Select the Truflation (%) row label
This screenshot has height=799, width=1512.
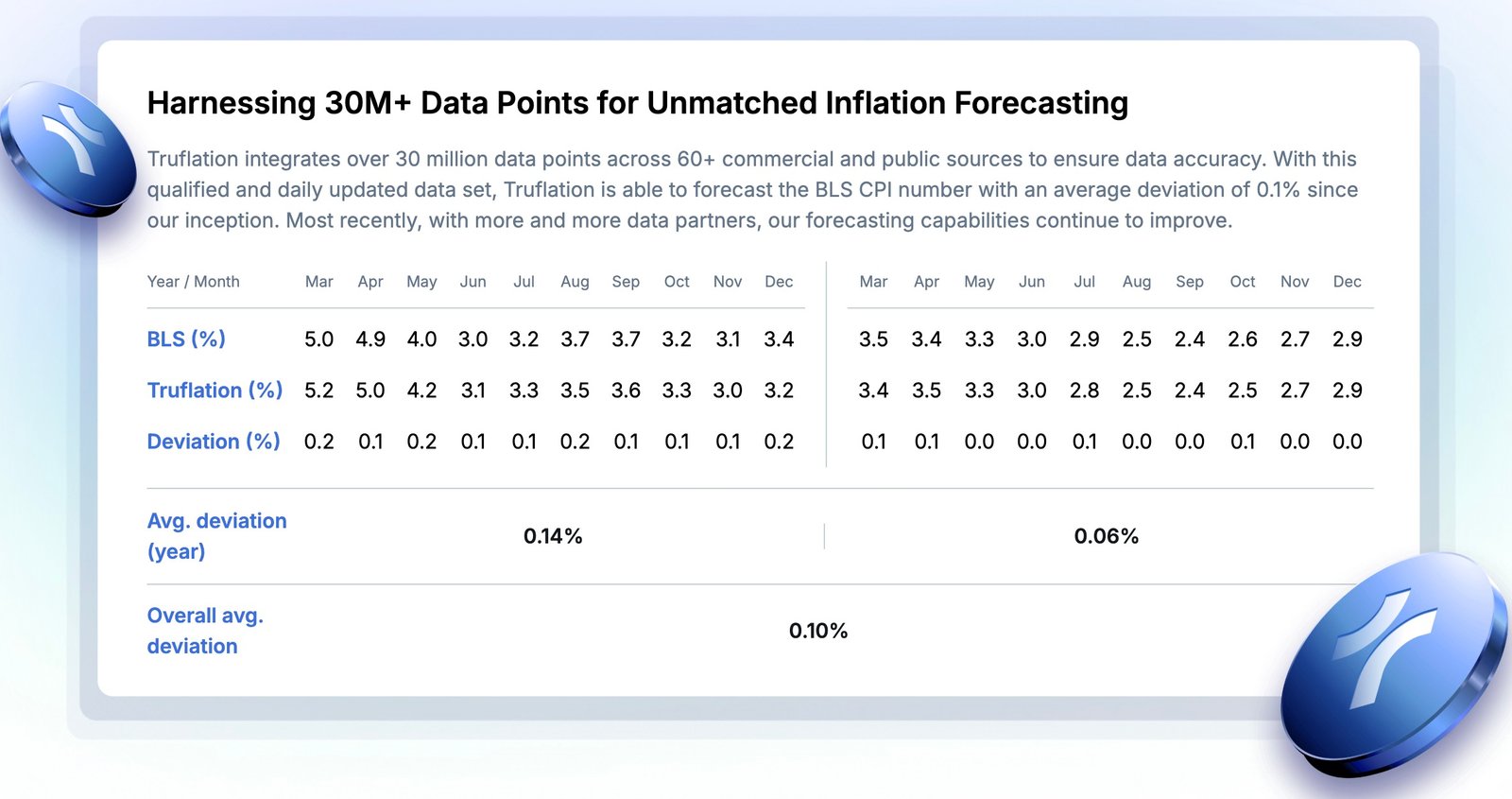[215, 390]
